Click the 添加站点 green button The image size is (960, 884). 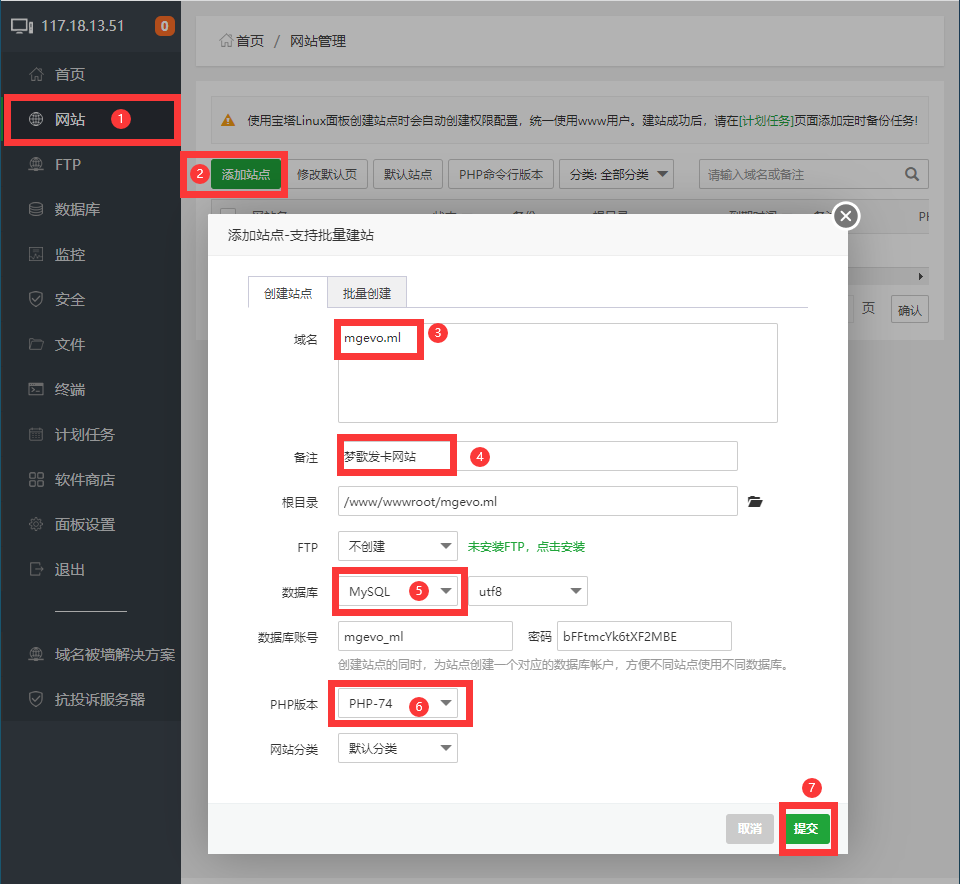pos(246,174)
